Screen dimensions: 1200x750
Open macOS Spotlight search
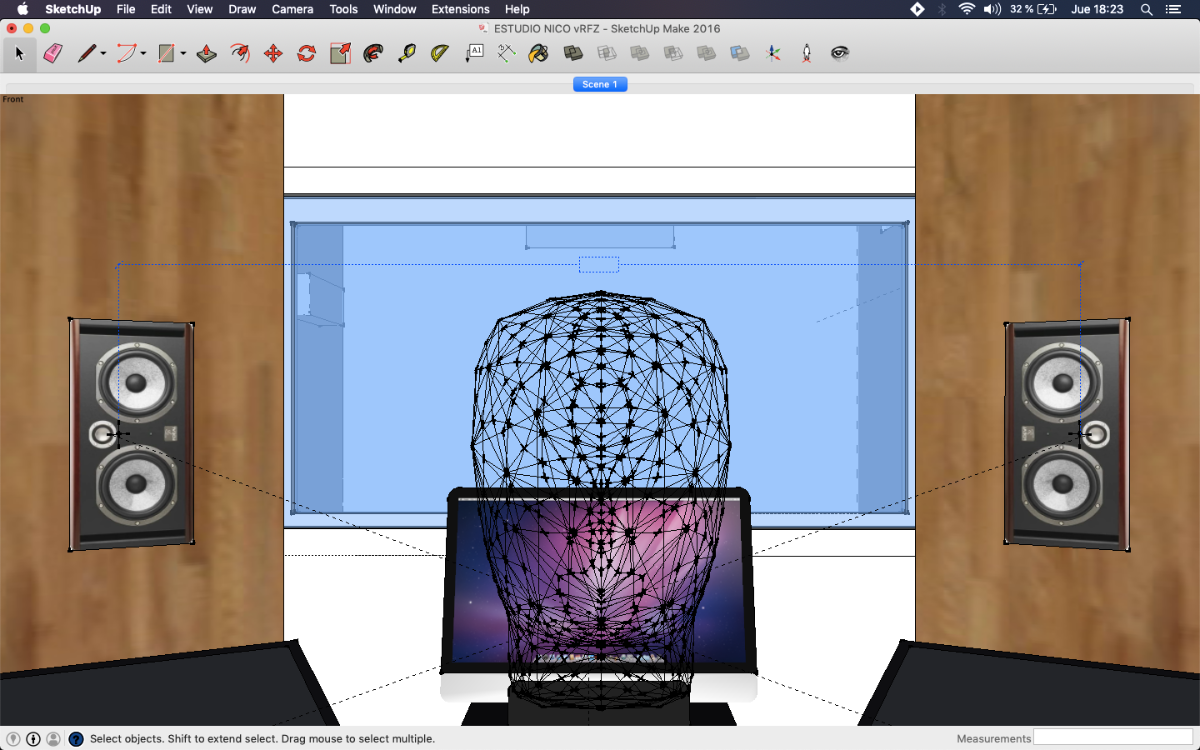1146,9
